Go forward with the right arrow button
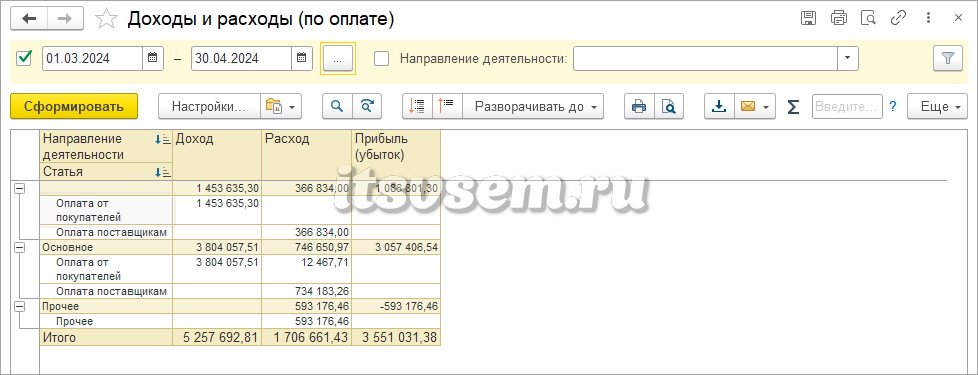This screenshot has width=978, height=375. point(65,19)
